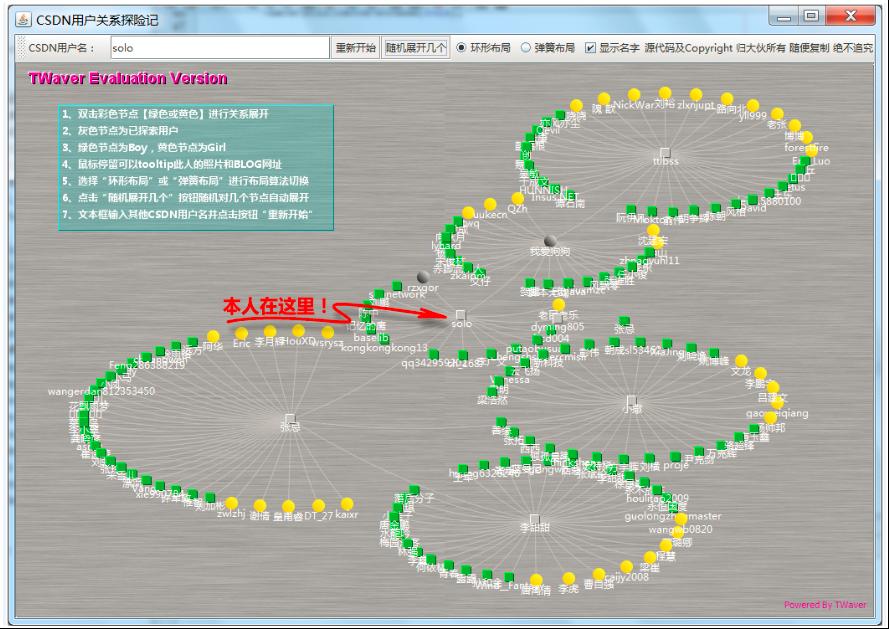Click the yellow DT_27 node
The height and width of the screenshot is (629, 889).
pos(319,505)
